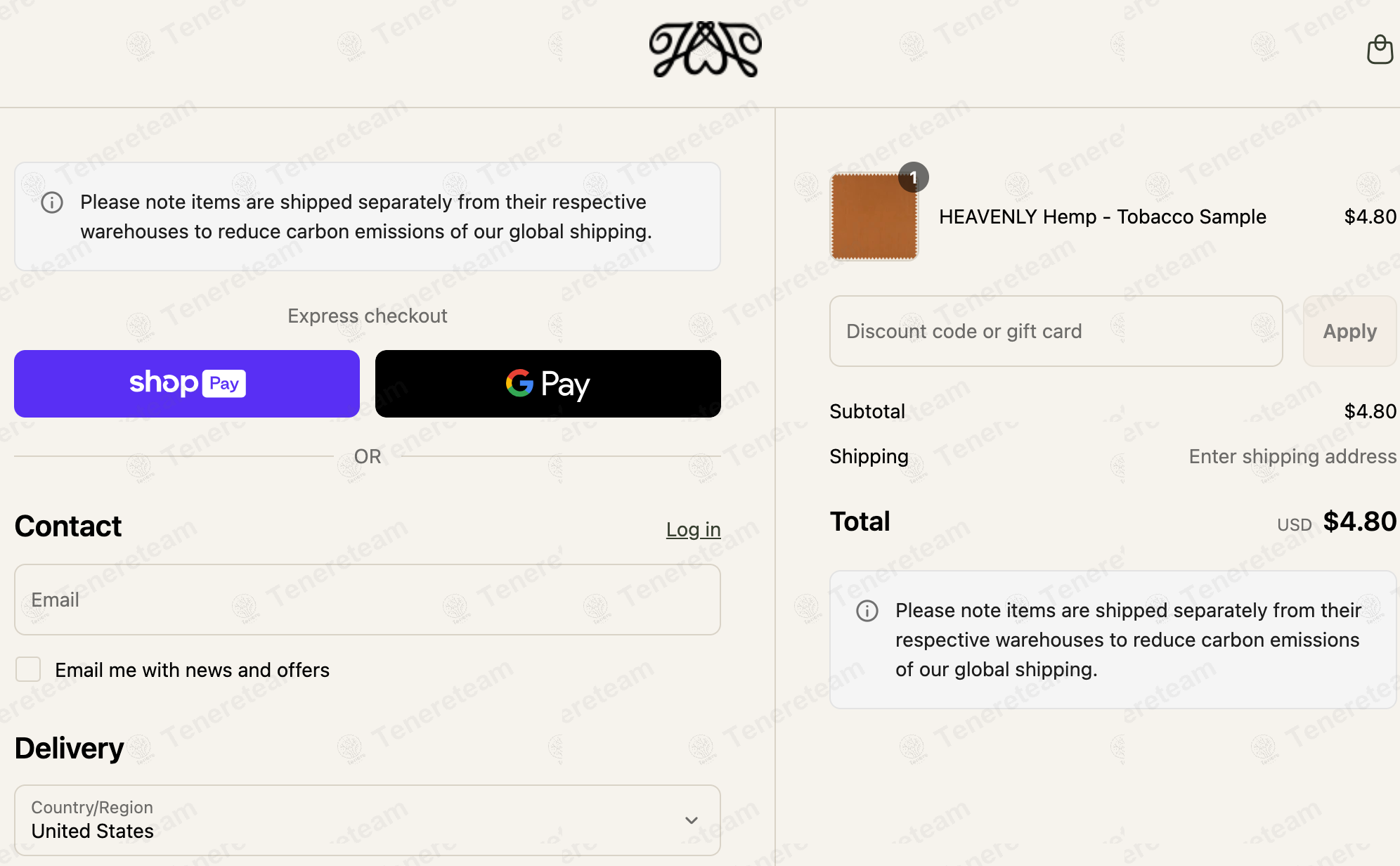Expand the region list using the chevron arrow
The width and height of the screenshot is (1400, 866).
point(692,820)
